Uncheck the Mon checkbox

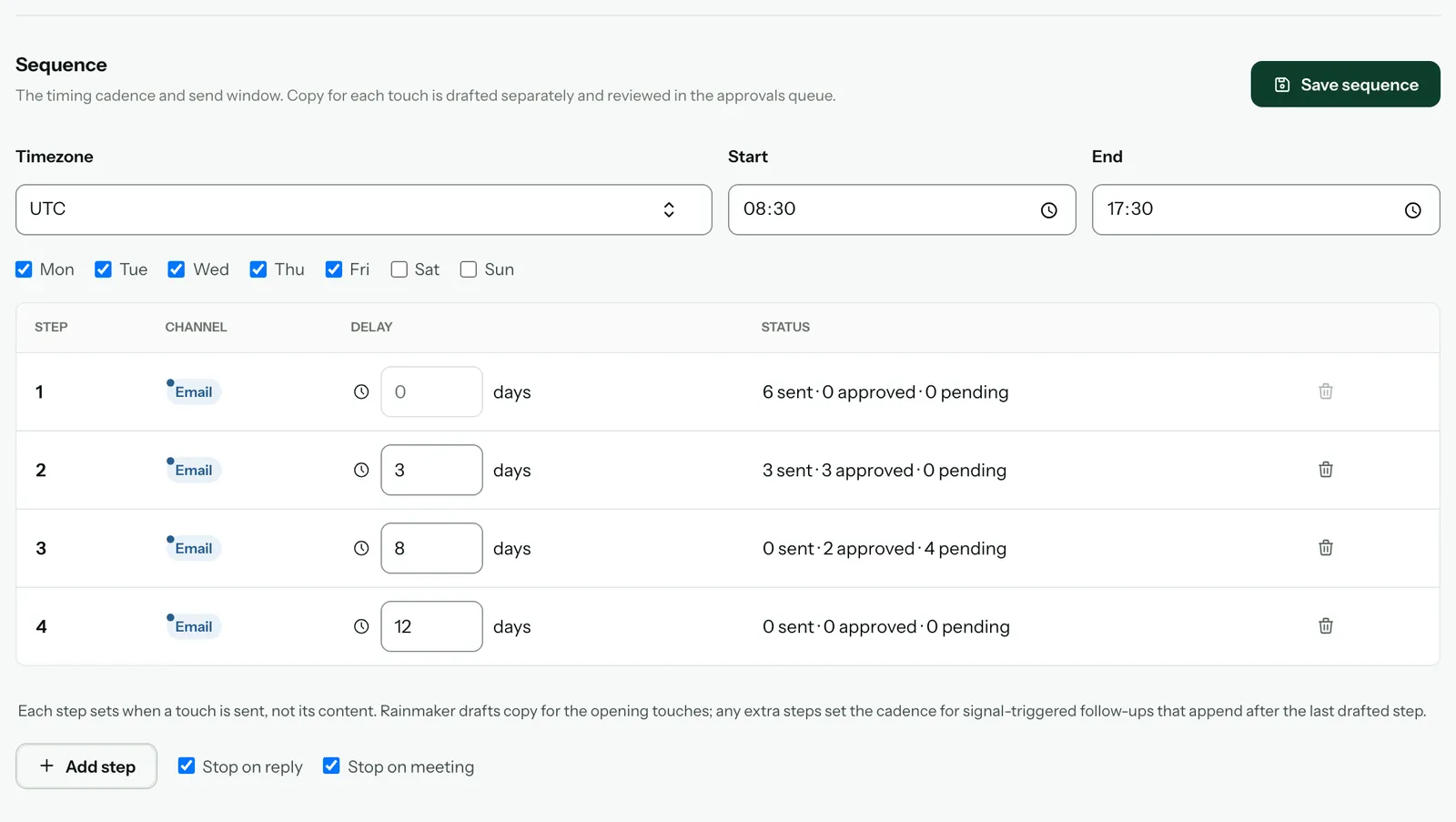(24, 269)
